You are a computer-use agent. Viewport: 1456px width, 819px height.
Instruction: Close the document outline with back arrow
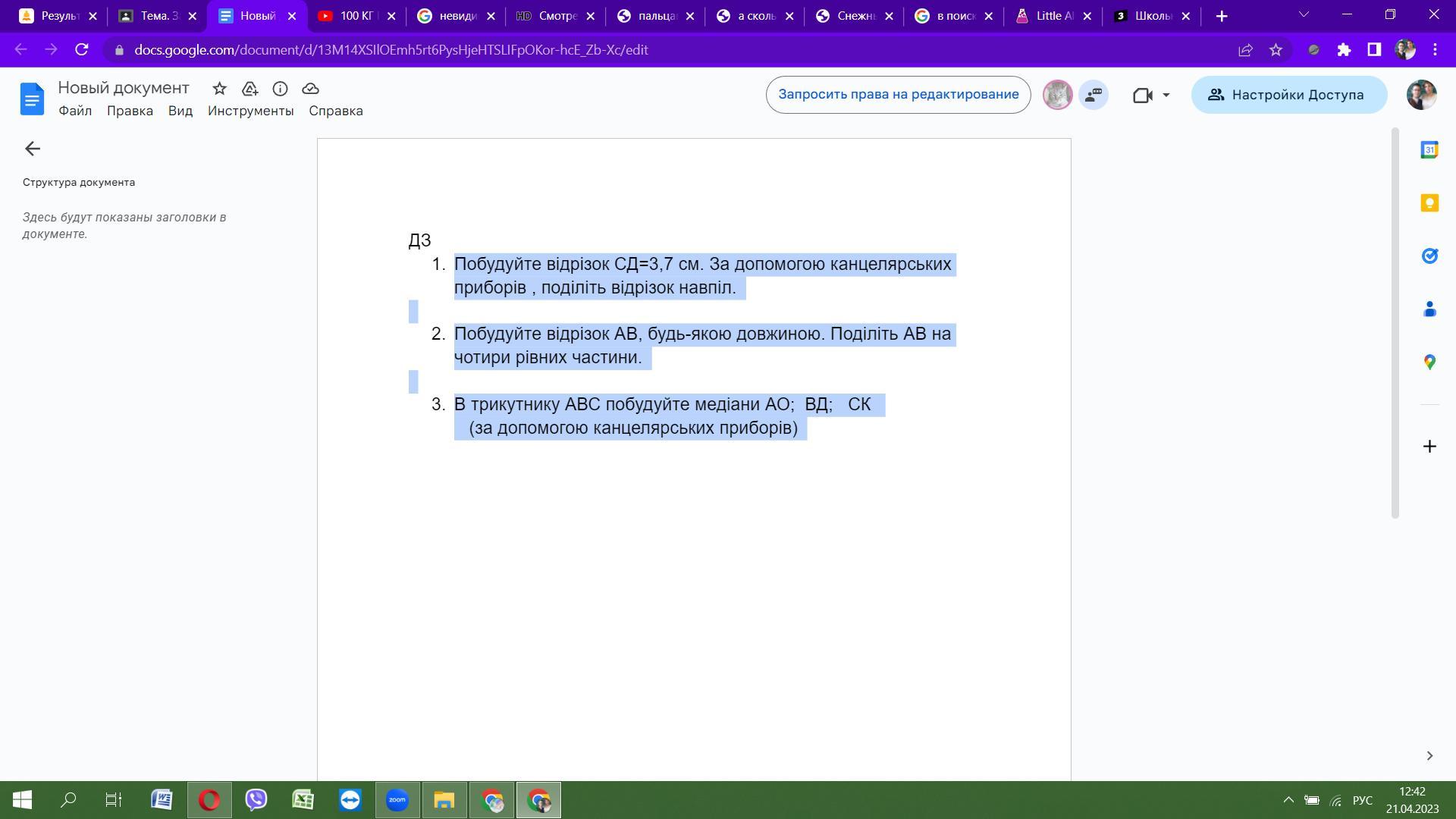pyautogui.click(x=32, y=149)
